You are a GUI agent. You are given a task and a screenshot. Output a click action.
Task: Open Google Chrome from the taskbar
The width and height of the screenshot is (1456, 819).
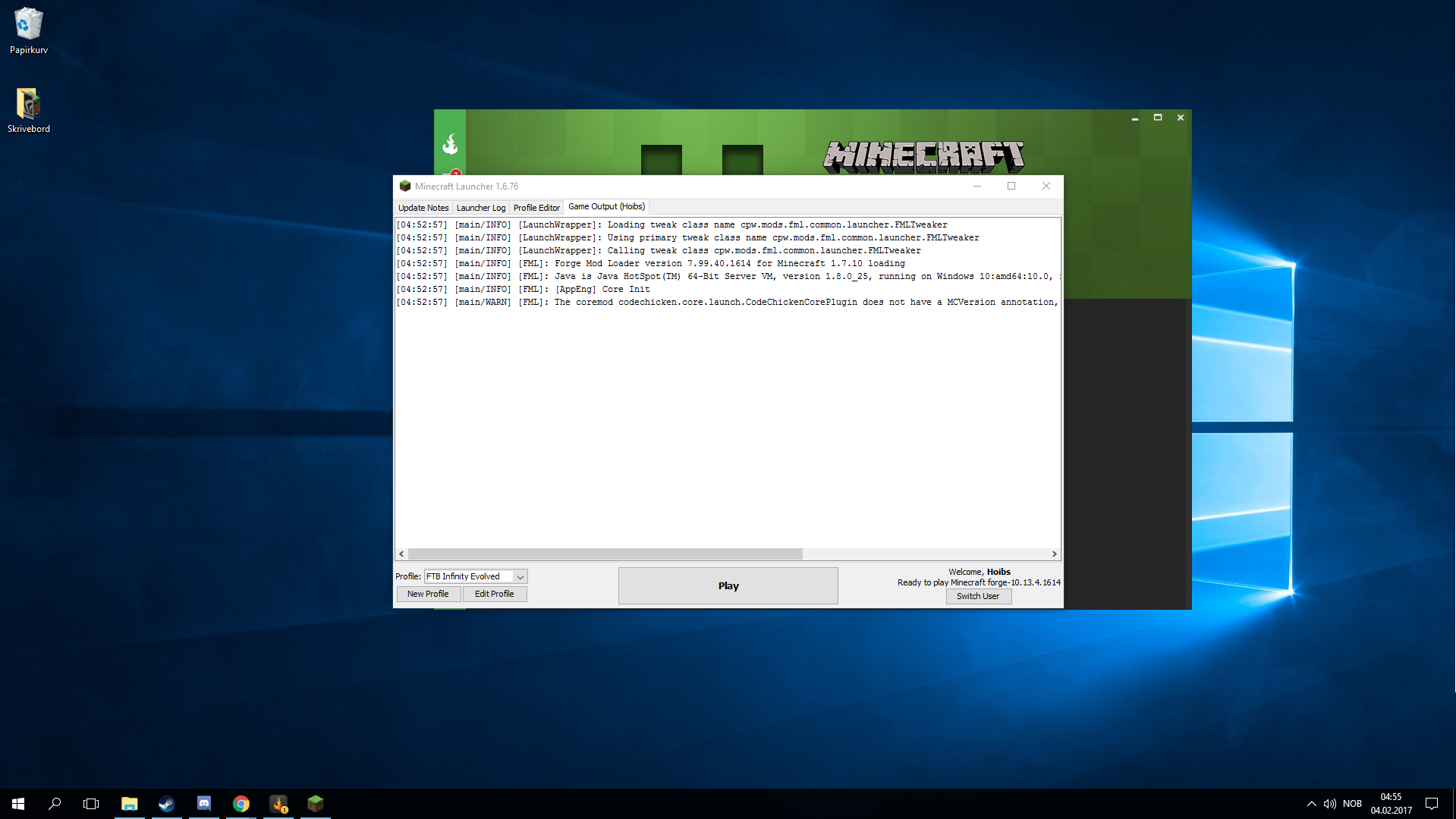point(241,803)
